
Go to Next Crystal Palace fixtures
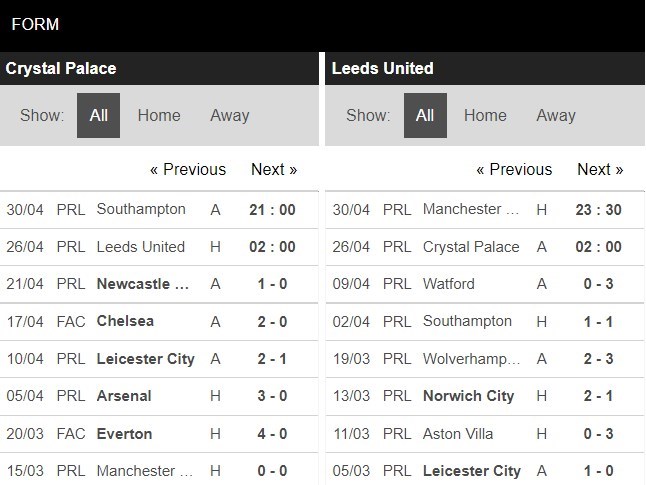coord(274,169)
